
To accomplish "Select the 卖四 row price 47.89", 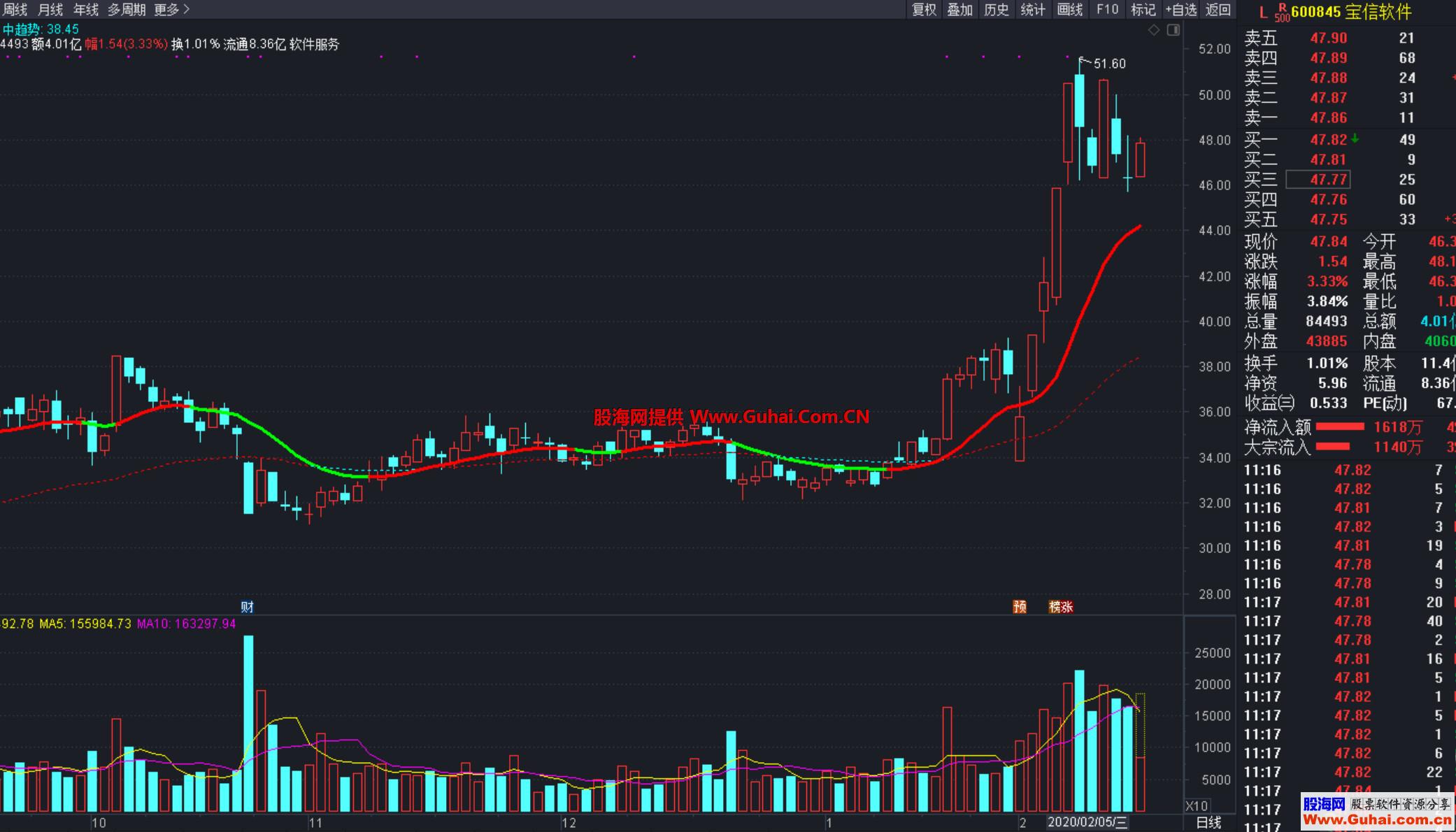I will point(1328,57).
